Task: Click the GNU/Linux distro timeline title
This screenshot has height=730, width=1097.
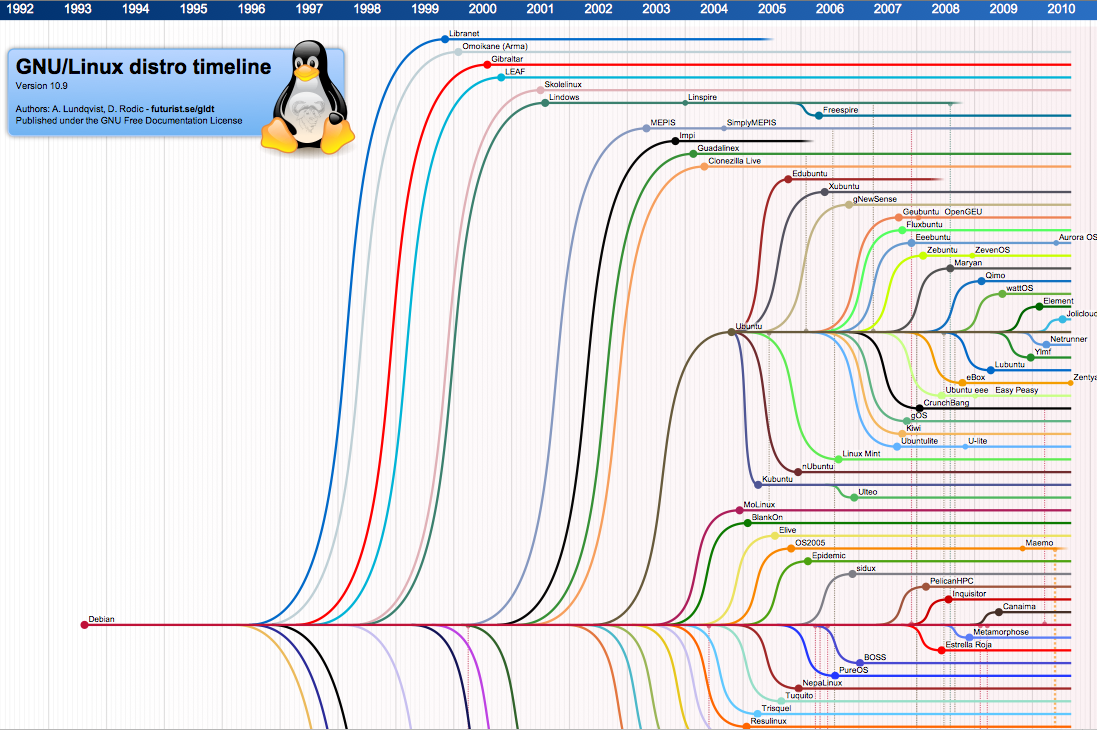Action: point(143,66)
